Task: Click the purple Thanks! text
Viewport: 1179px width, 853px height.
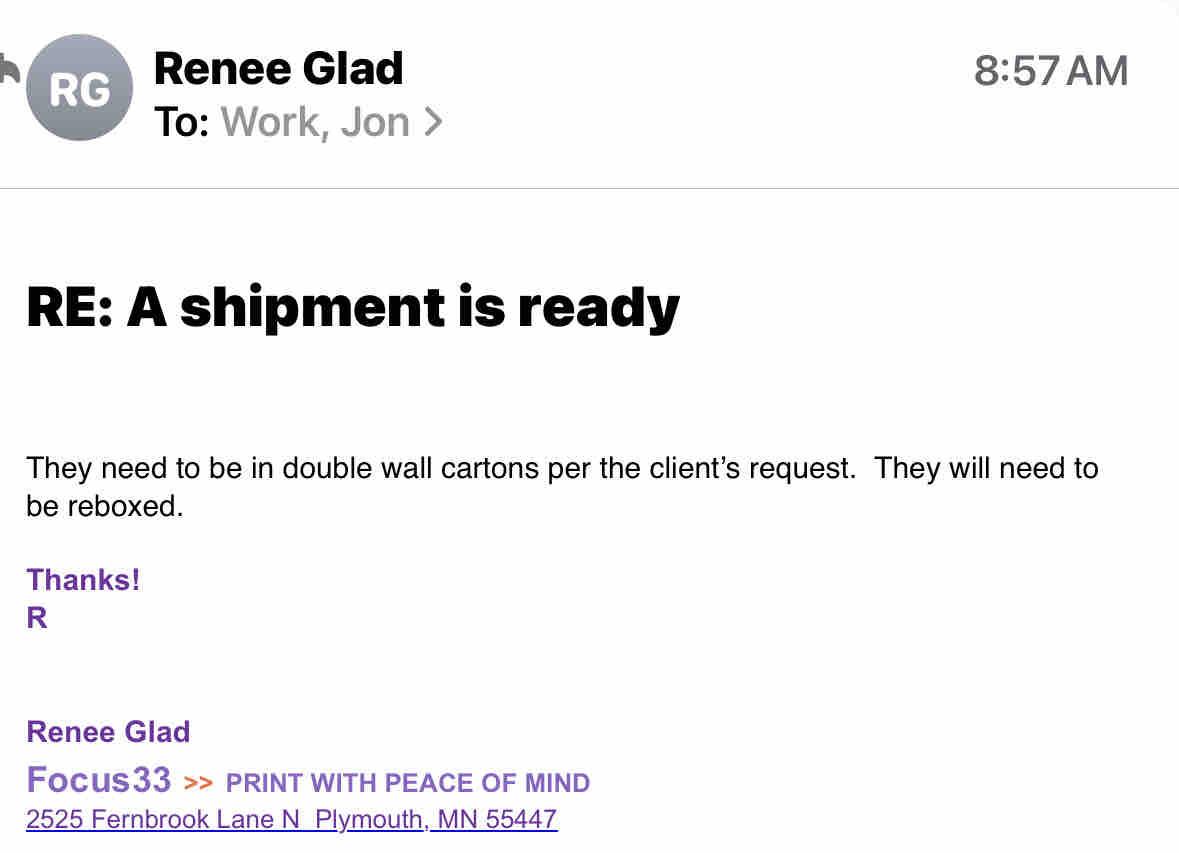Action: [x=83, y=580]
